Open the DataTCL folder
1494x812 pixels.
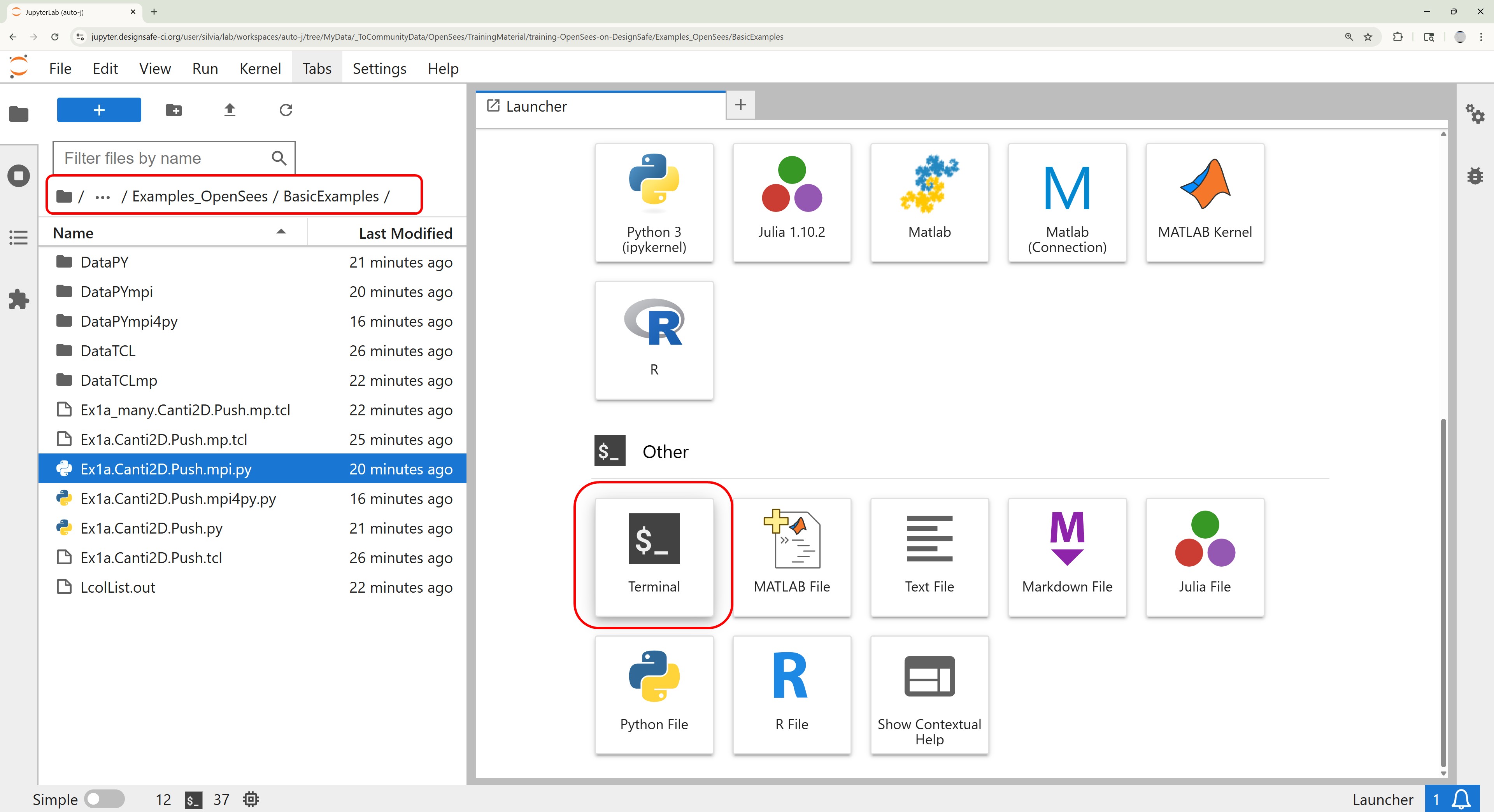108,351
